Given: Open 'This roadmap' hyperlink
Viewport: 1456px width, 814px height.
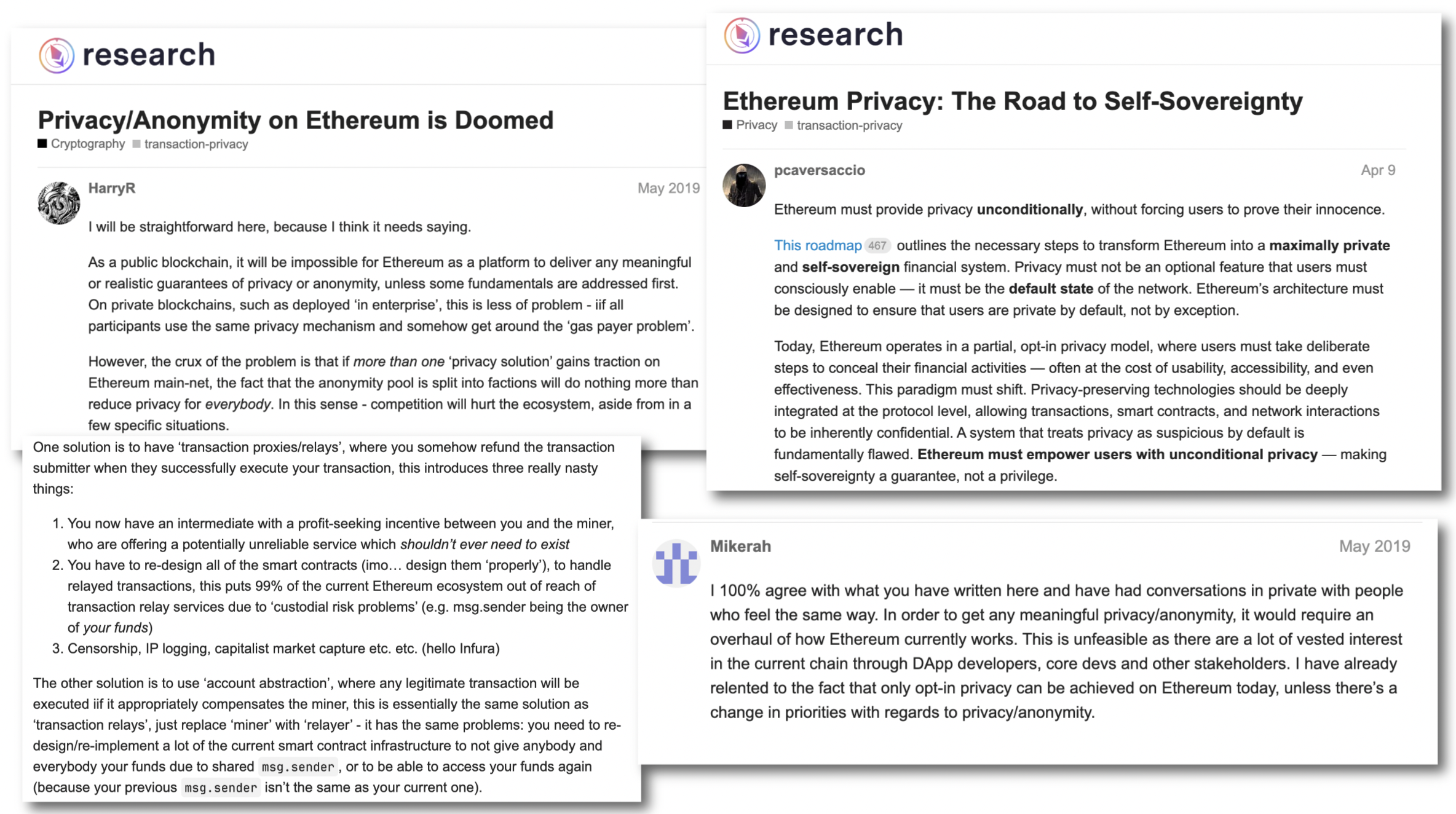Looking at the screenshot, I should [817, 246].
